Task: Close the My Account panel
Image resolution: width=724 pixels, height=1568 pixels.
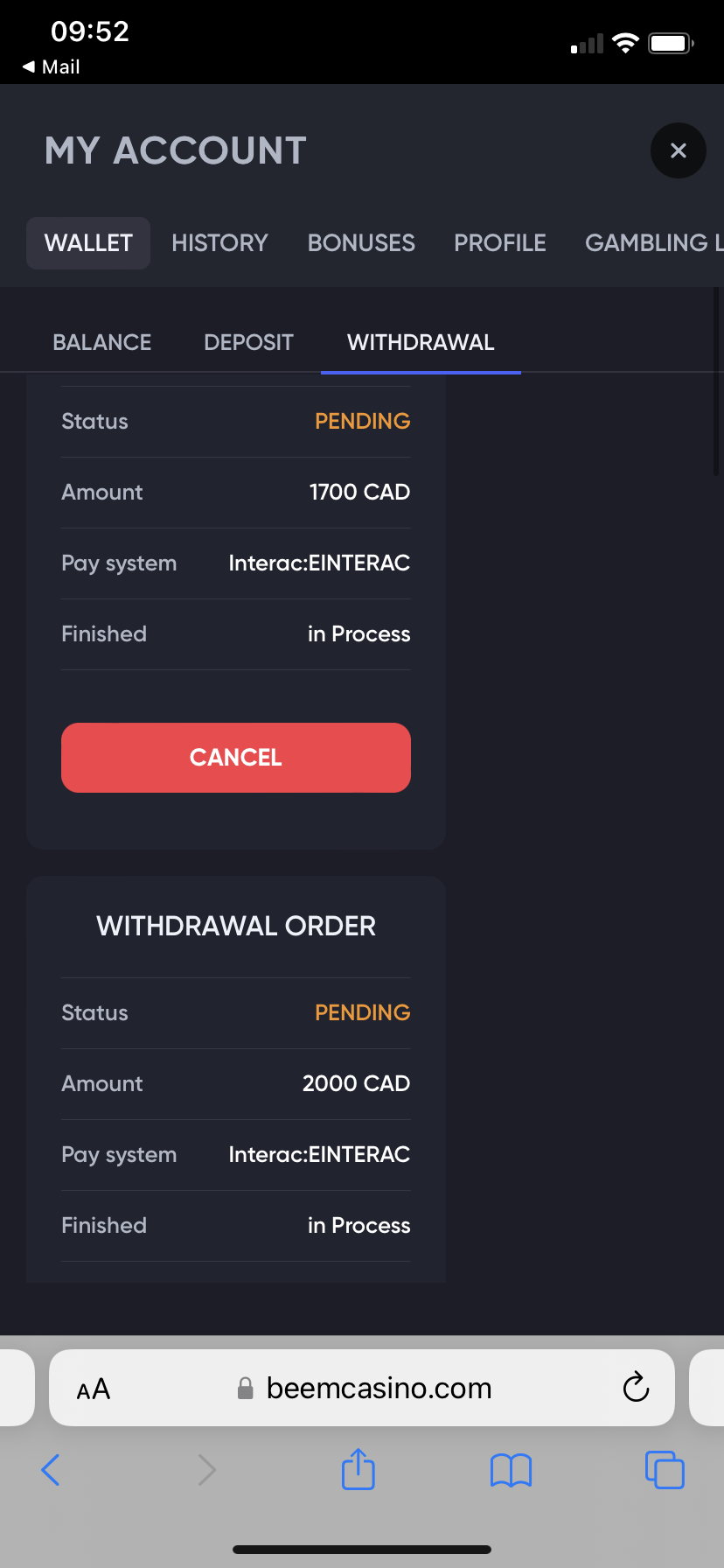Action: tap(678, 150)
